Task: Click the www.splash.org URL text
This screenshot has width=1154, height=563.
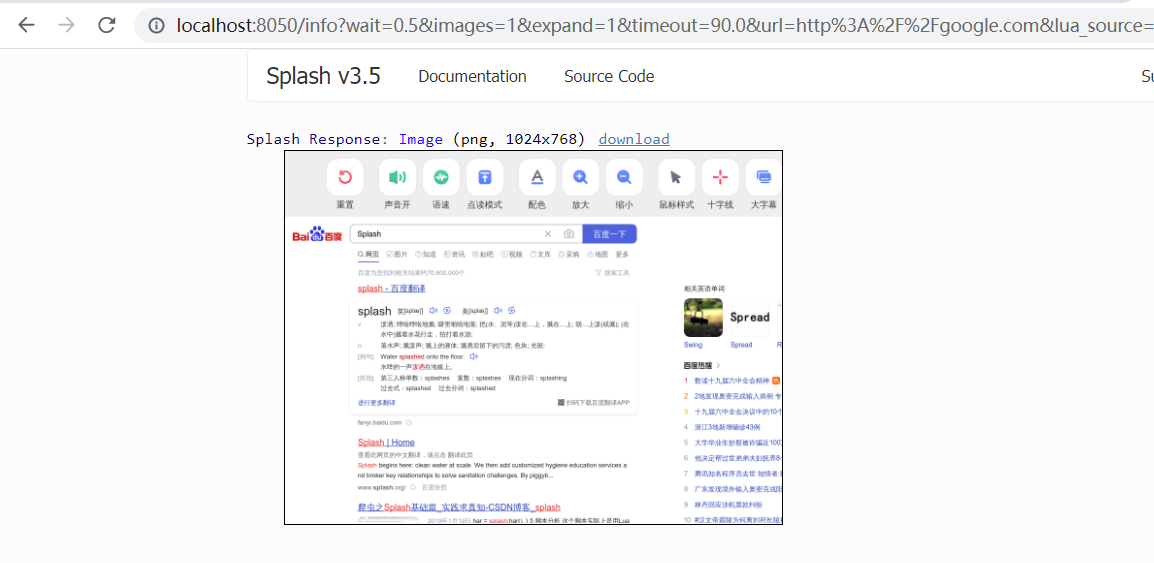Action: [x=382, y=487]
